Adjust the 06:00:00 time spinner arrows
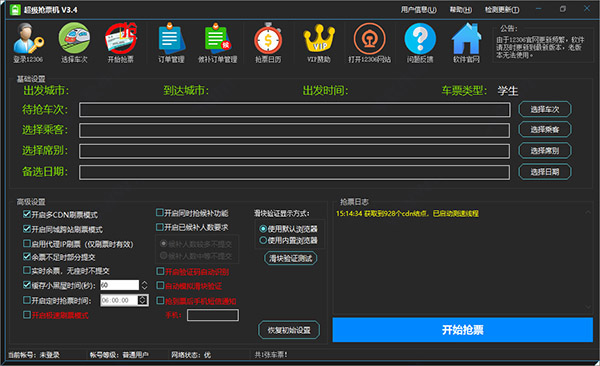The image size is (600, 366). [x=142, y=301]
